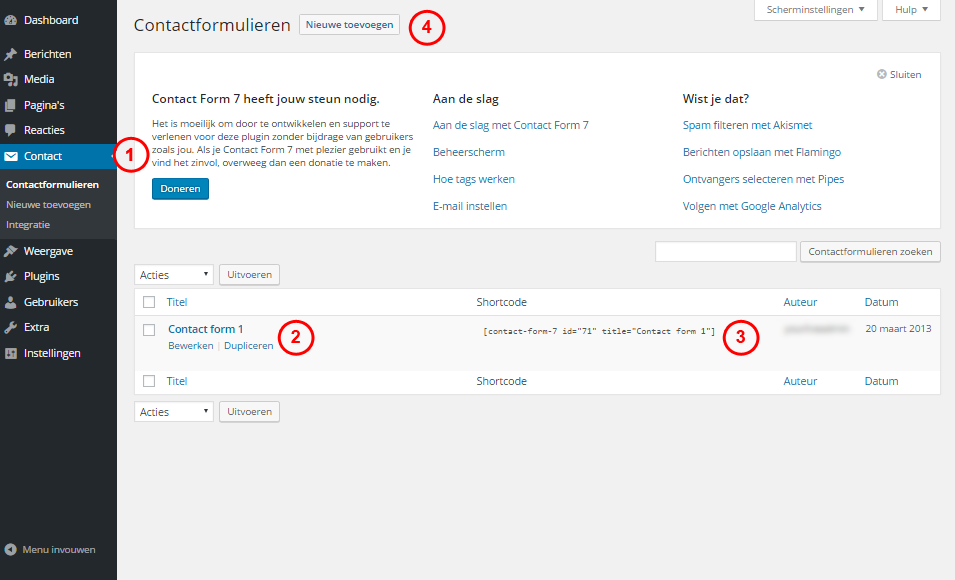
Task: Open the Media library icon
Action: [x=15, y=79]
